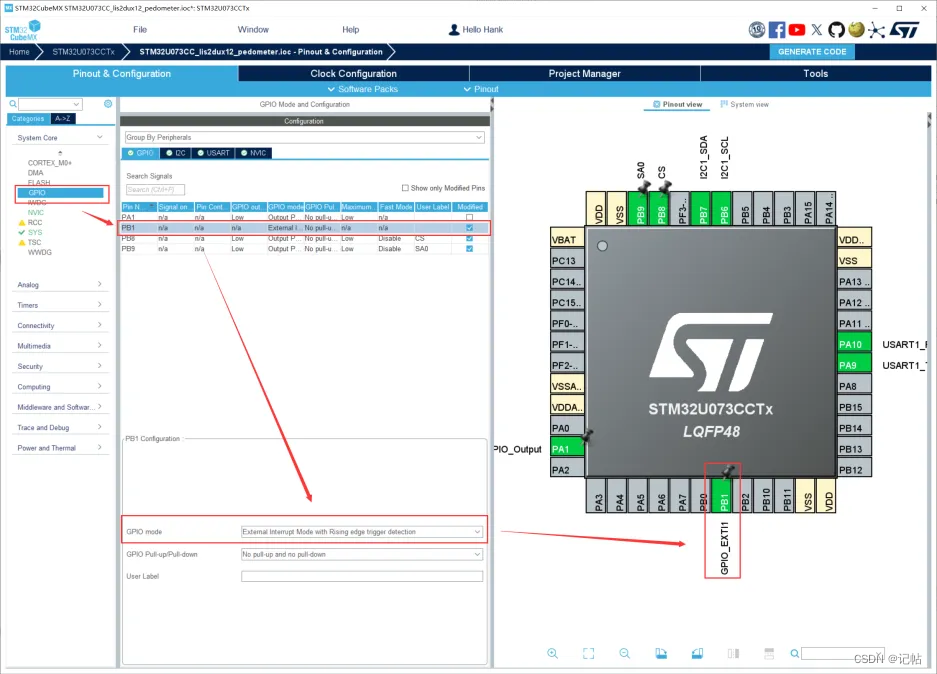Expand the Connectivity category
937x674 pixels.
[x=99, y=324]
